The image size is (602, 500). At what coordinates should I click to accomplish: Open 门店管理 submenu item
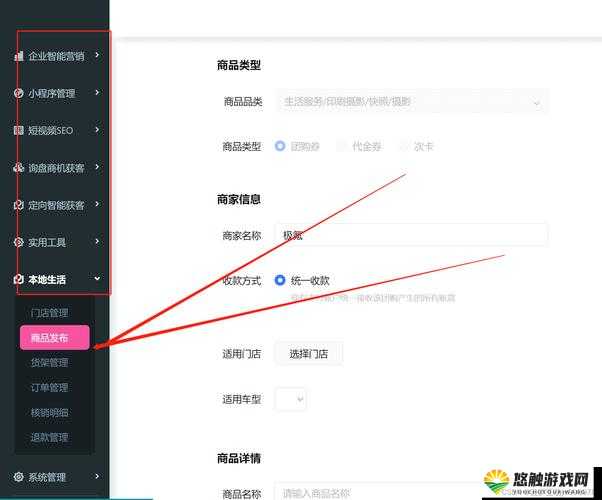coord(49,313)
